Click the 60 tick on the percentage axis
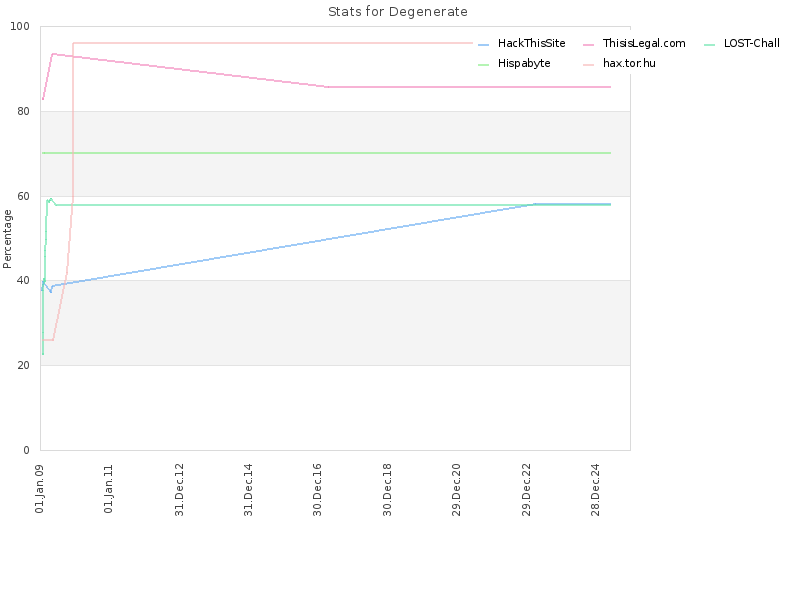800x600 pixels. tap(23, 196)
